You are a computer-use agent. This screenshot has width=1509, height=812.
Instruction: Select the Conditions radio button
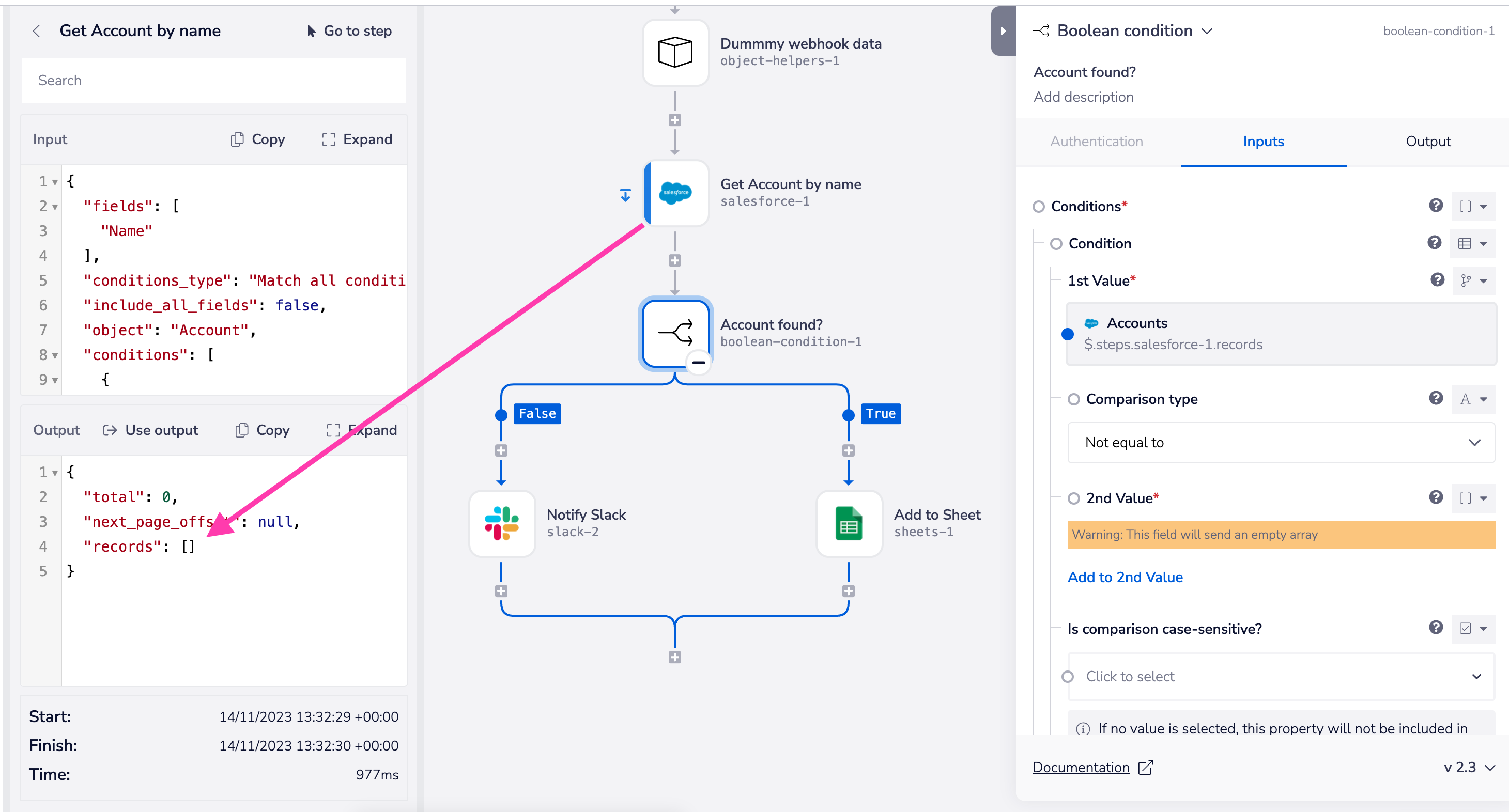coord(1038,206)
